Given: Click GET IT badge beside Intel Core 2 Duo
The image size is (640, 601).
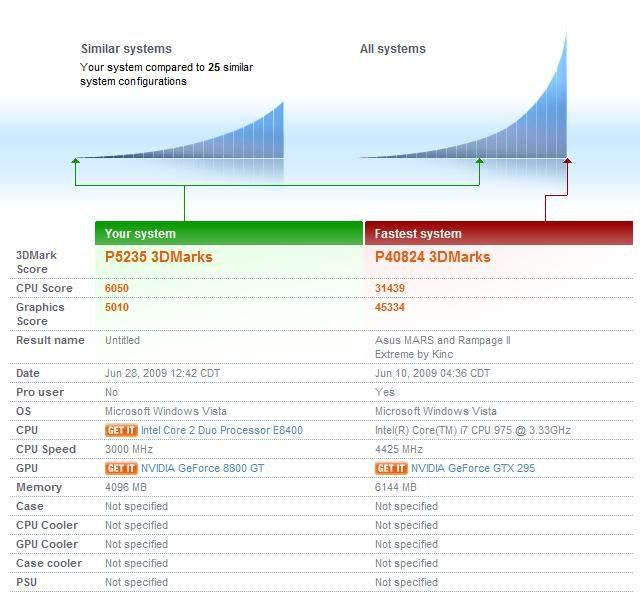Looking at the screenshot, I should pos(121,430).
